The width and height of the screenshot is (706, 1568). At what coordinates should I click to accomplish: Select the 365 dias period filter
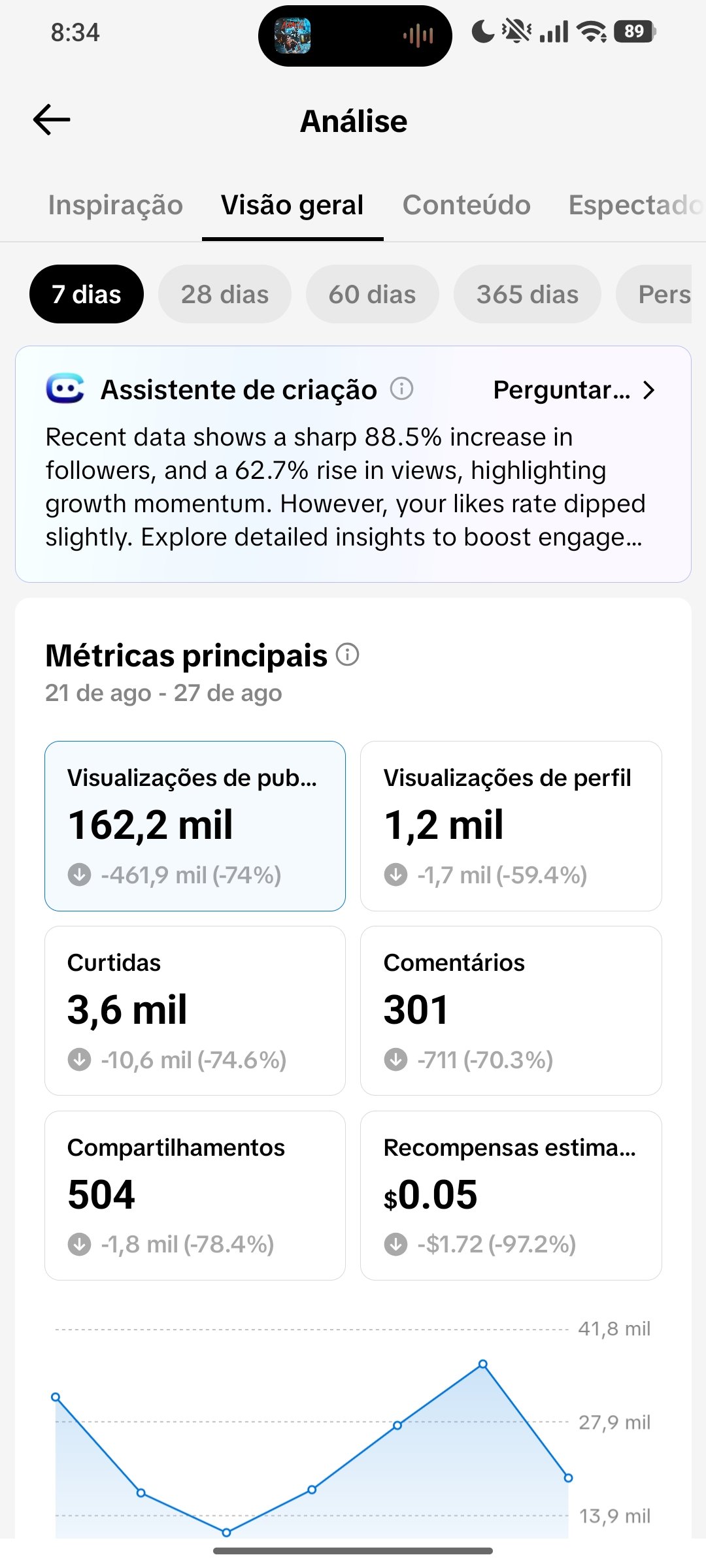(527, 294)
